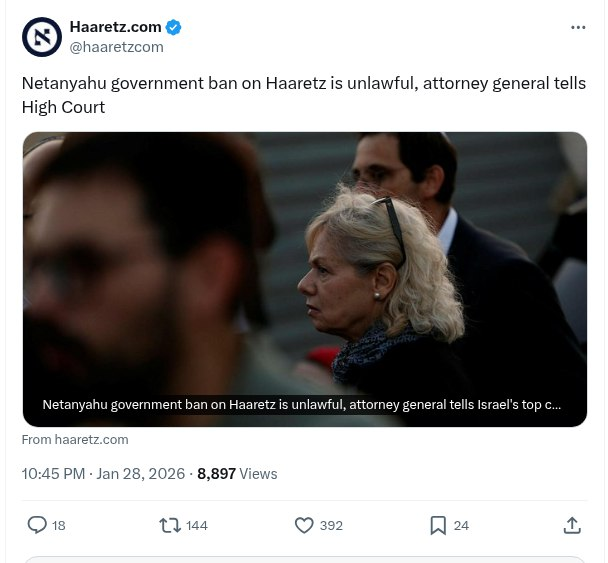Click the reply speech bubble icon
Screen dimensions: 608x563
[x=37, y=525]
